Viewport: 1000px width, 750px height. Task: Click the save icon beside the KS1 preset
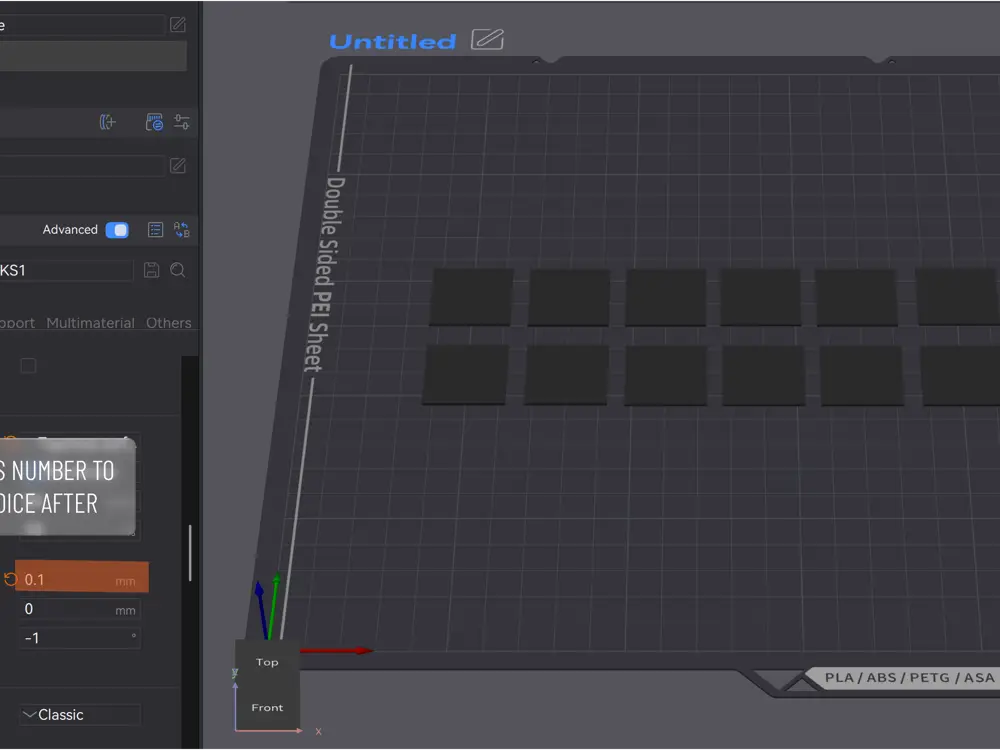coord(151,270)
